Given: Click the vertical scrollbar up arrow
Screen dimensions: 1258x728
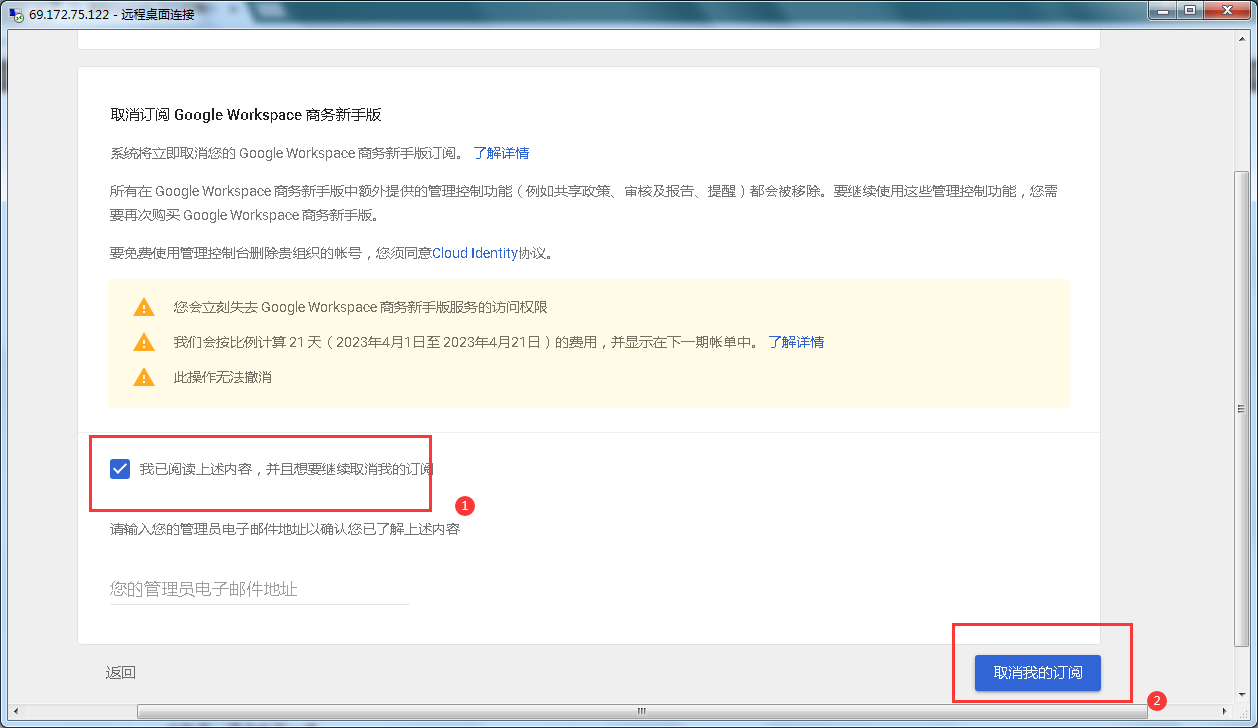Looking at the screenshot, I should point(1242,39).
